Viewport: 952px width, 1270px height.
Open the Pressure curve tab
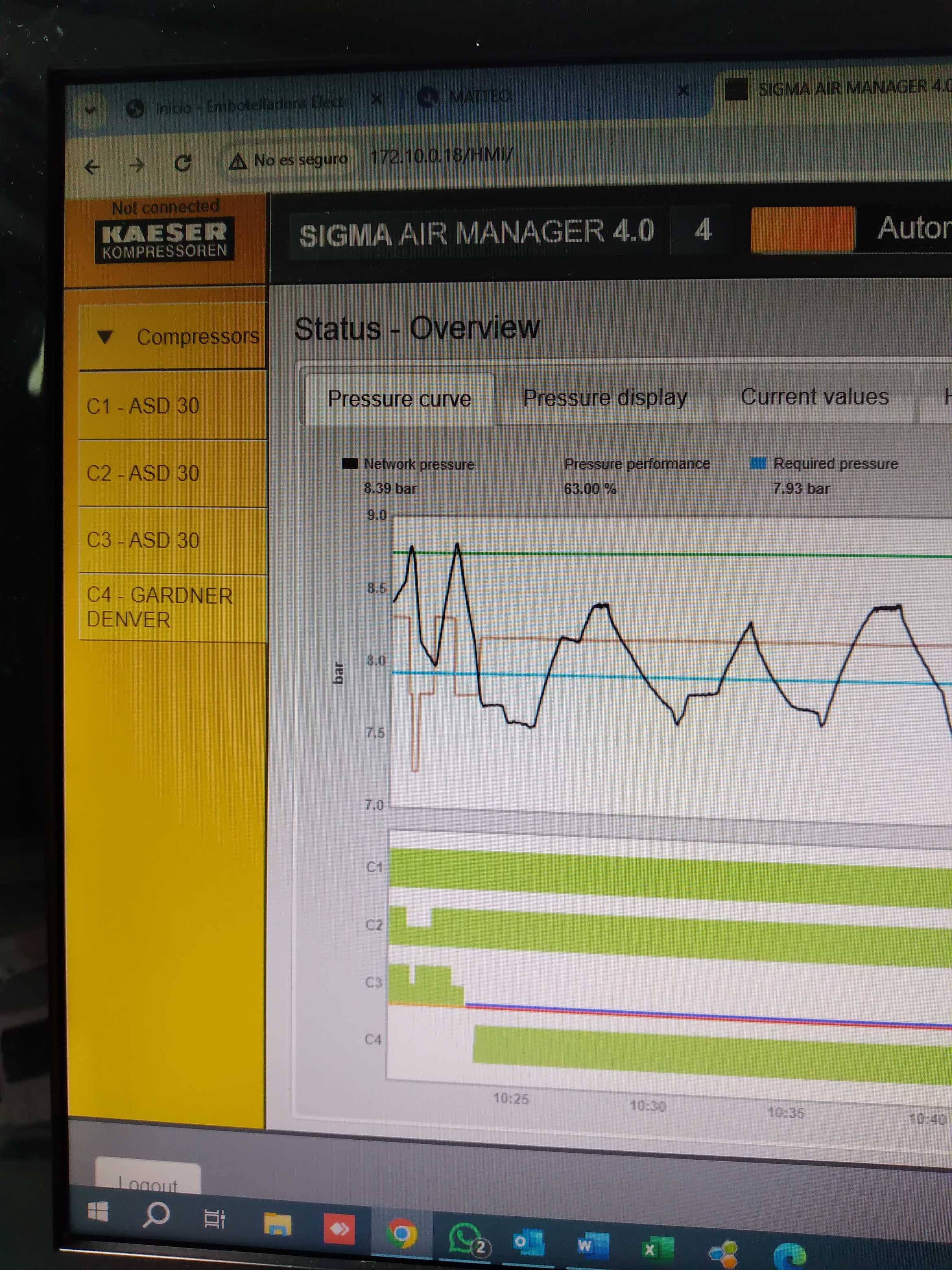pos(400,399)
